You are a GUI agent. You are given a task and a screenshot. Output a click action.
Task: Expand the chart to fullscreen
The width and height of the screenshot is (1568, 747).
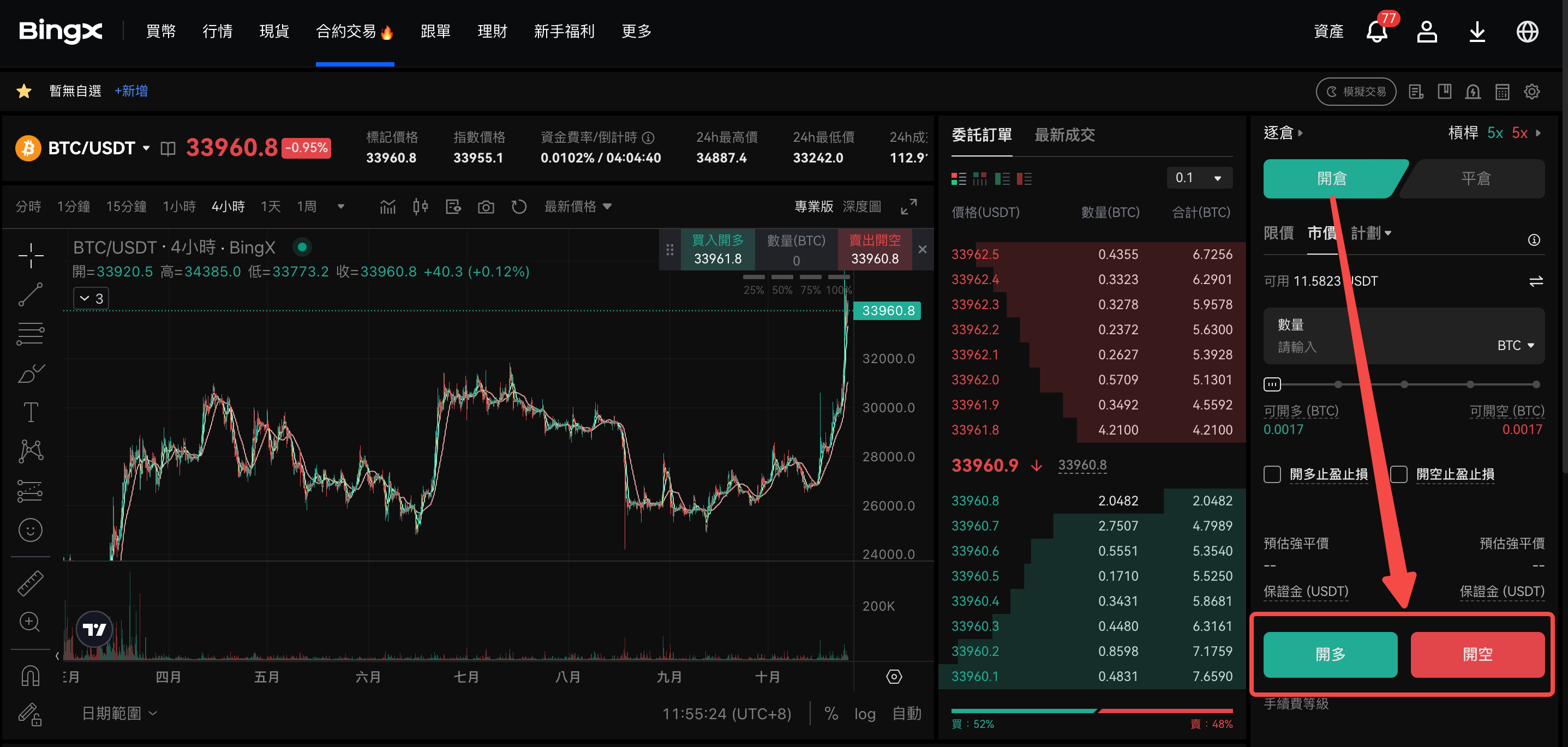pyautogui.click(x=909, y=207)
